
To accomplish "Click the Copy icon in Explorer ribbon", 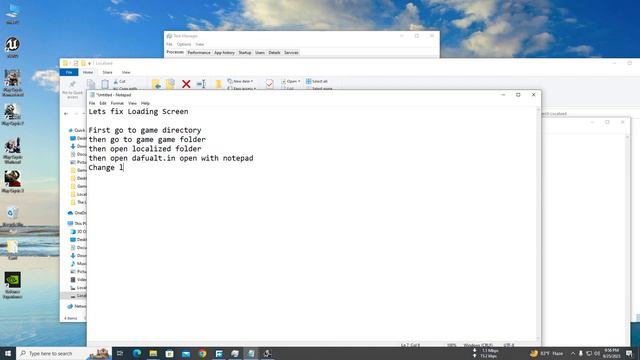I will pos(91,84).
